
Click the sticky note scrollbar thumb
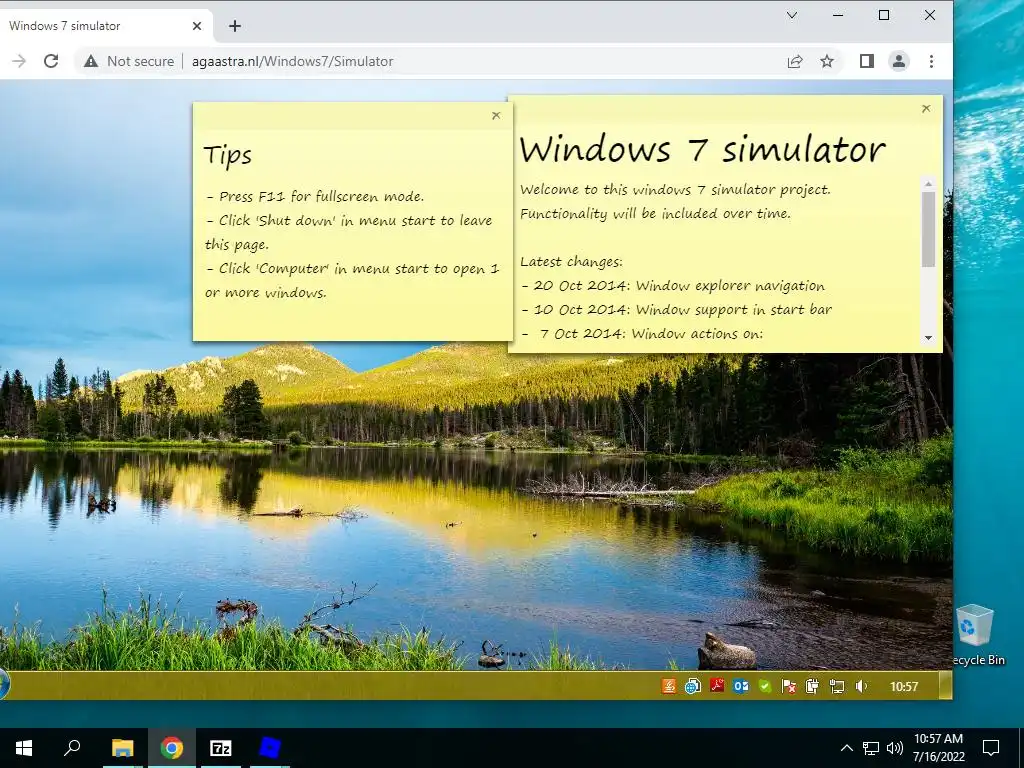[928, 229]
